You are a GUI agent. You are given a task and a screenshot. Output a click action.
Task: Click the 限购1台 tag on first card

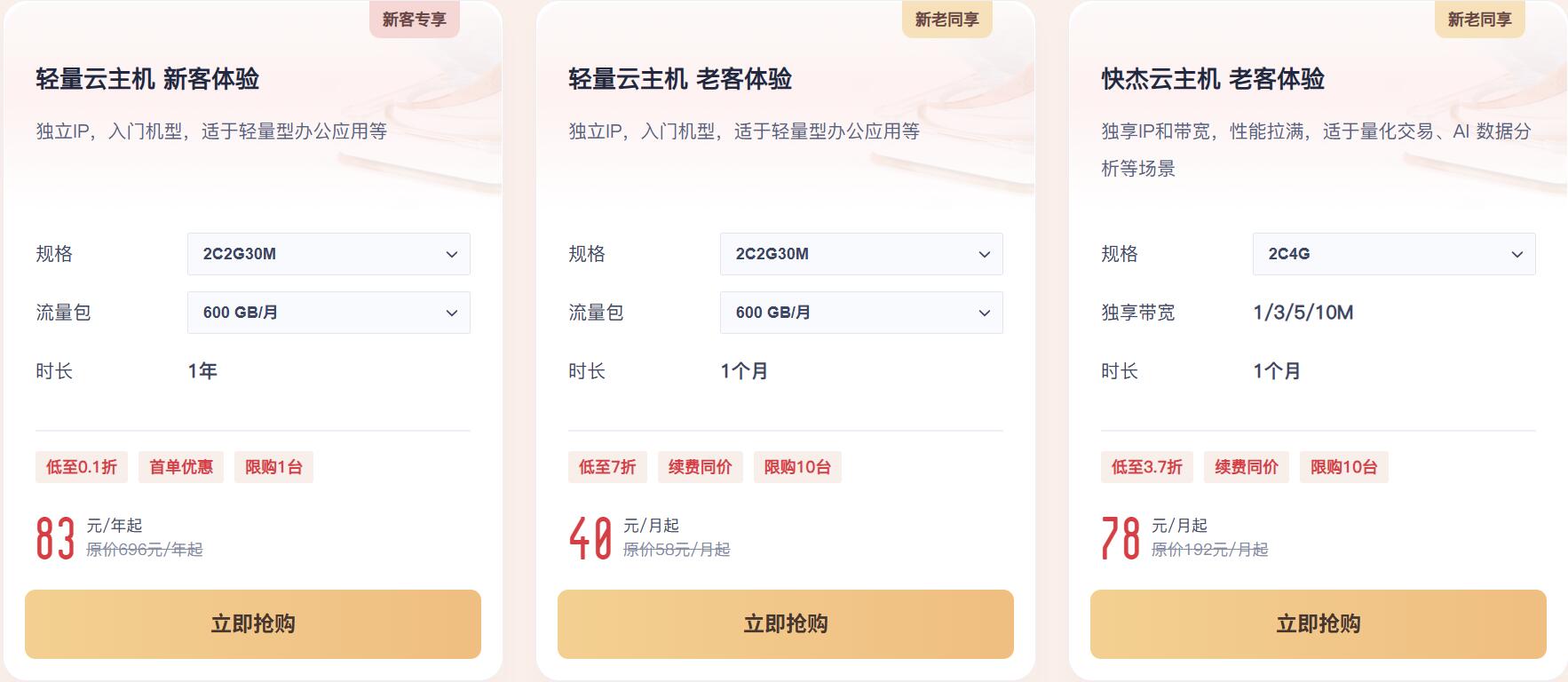coord(273,467)
